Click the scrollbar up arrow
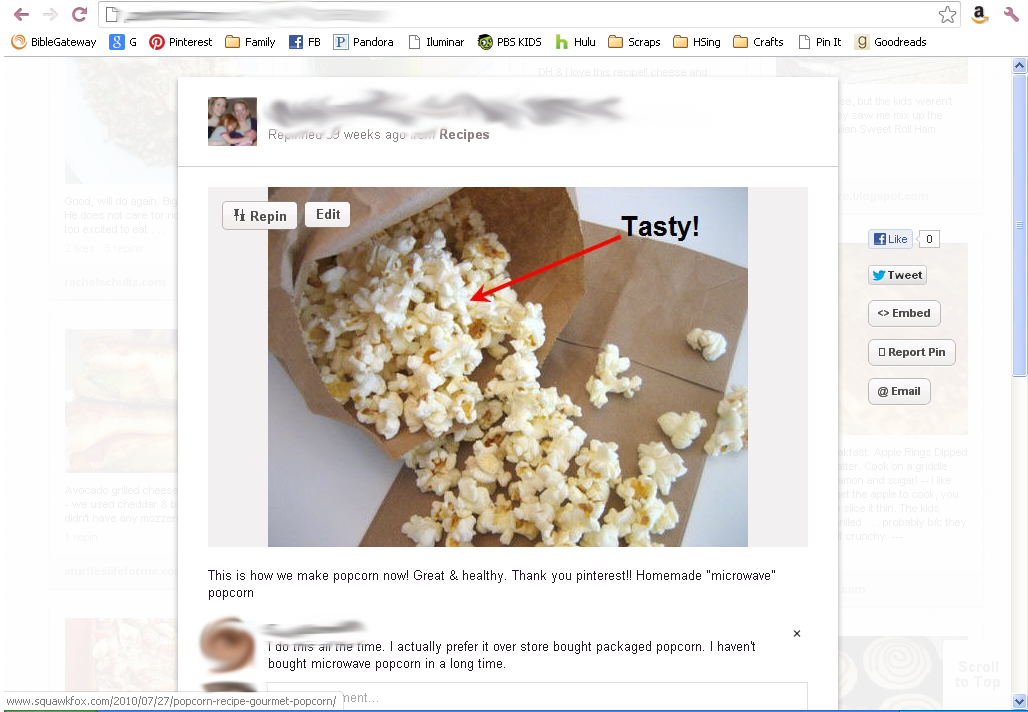This screenshot has height=712, width=1028. click(1019, 64)
